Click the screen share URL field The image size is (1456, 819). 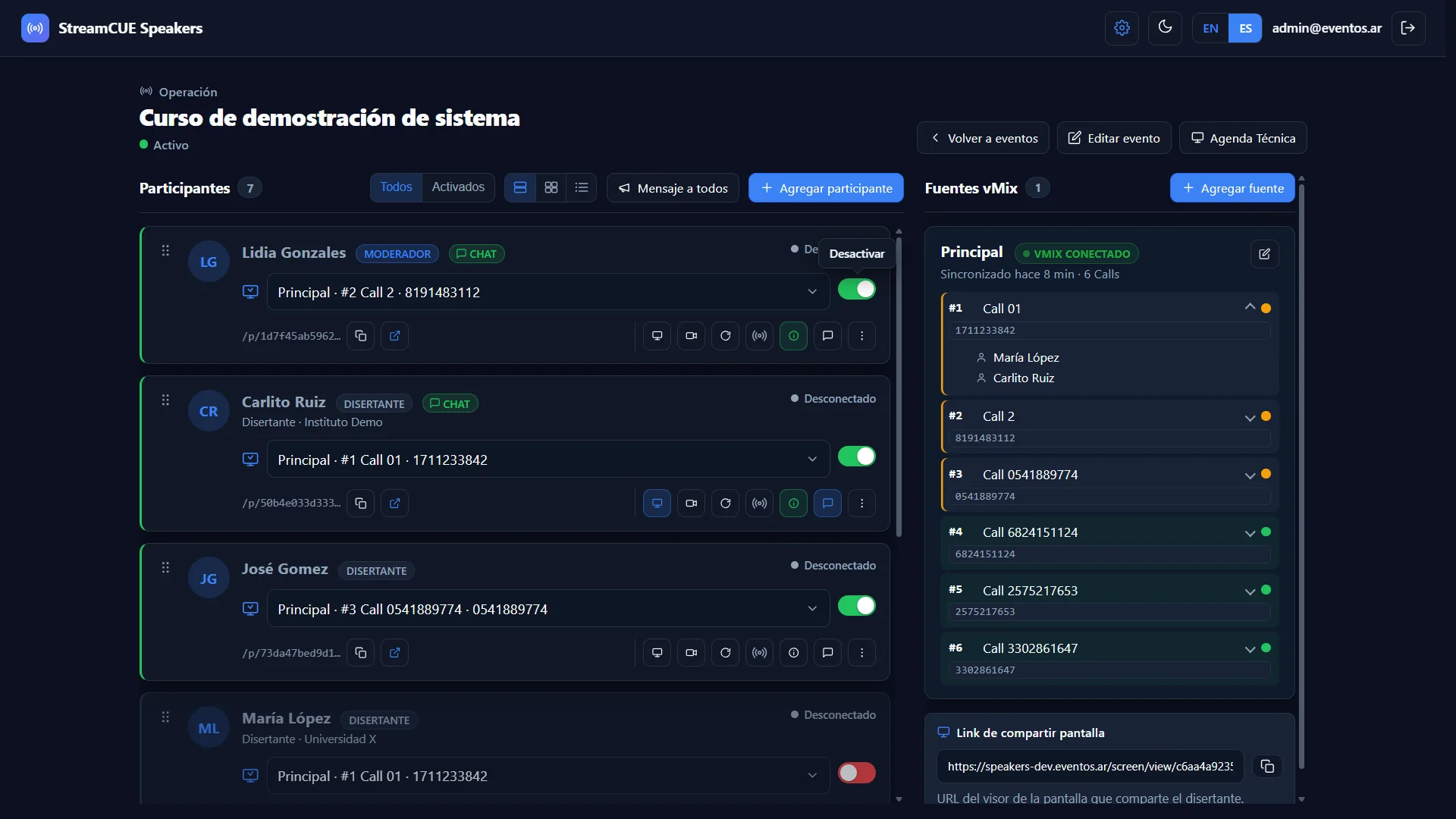1090,767
